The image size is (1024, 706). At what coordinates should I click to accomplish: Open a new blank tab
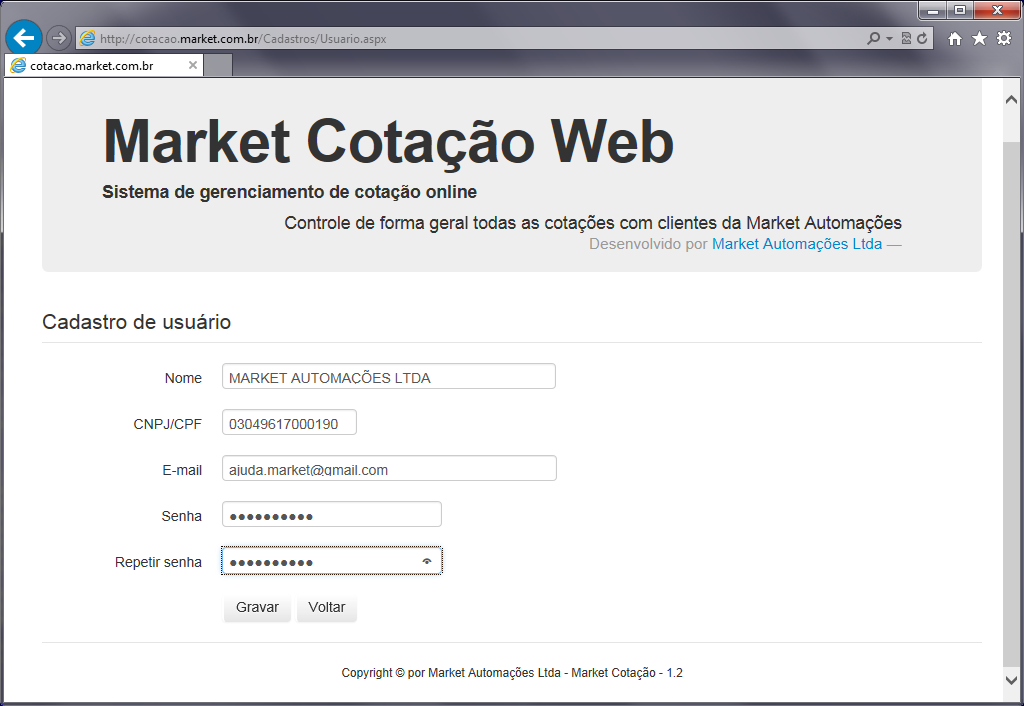point(218,65)
